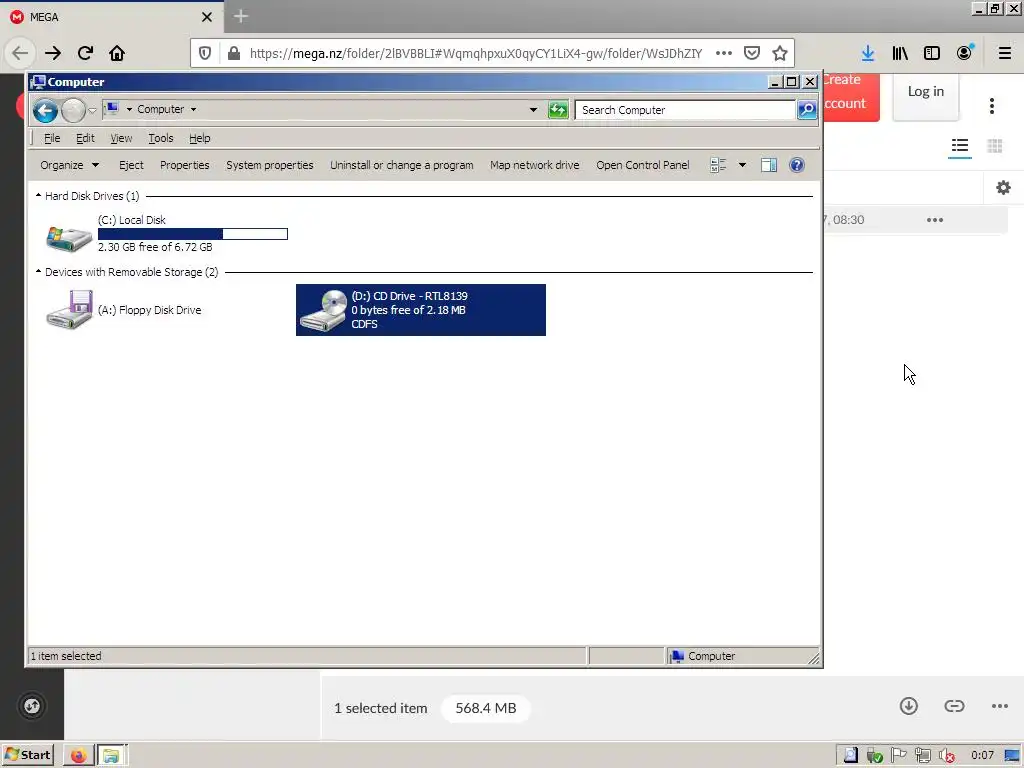Click the padlock site info icon

[233, 53]
